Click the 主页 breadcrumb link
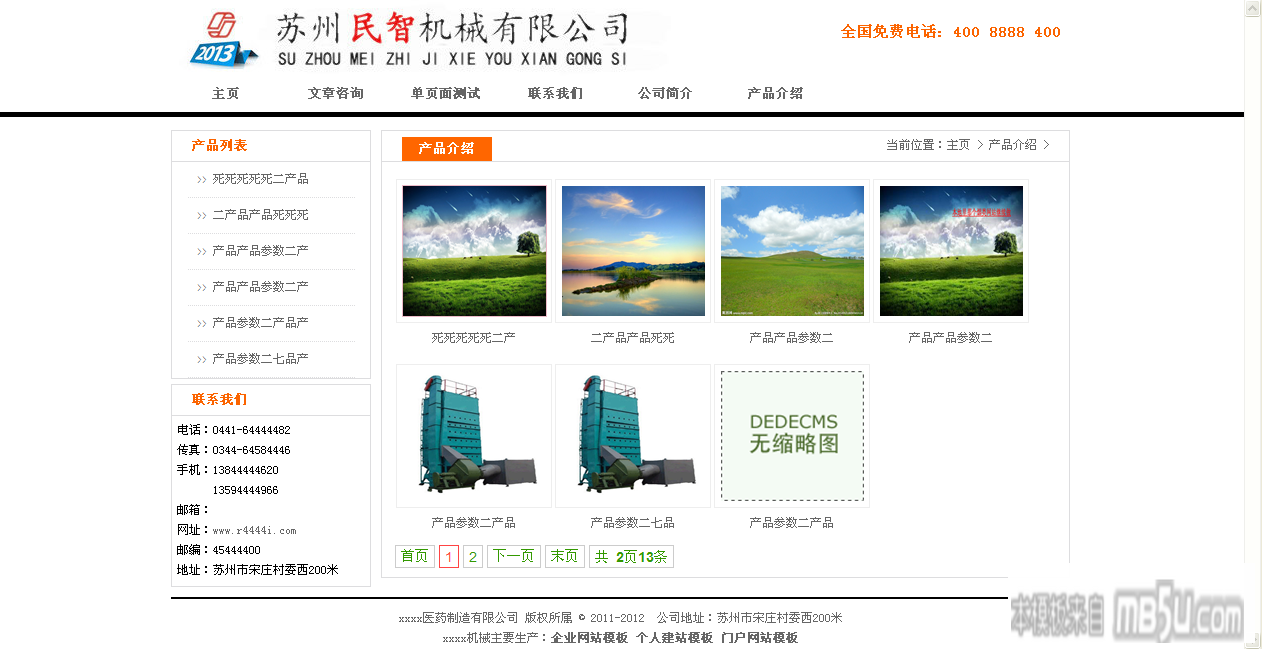Screen dimensions: 1263x649 coord(958,145)
